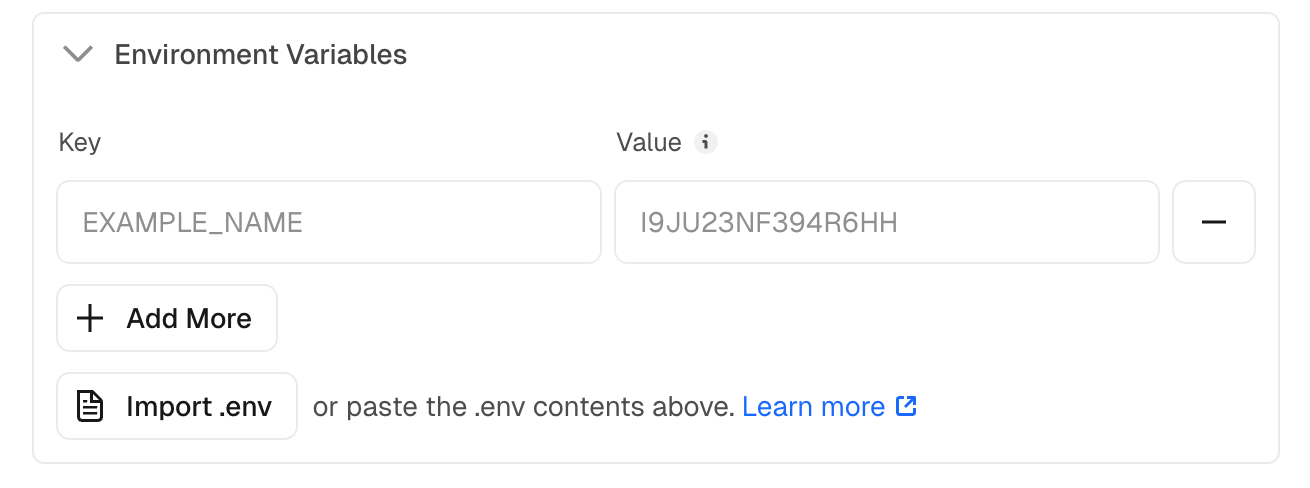Click the info icon beside Value
Viewport: 1310px width, 488px height.
pyautogui.click(x=706, y=142)
